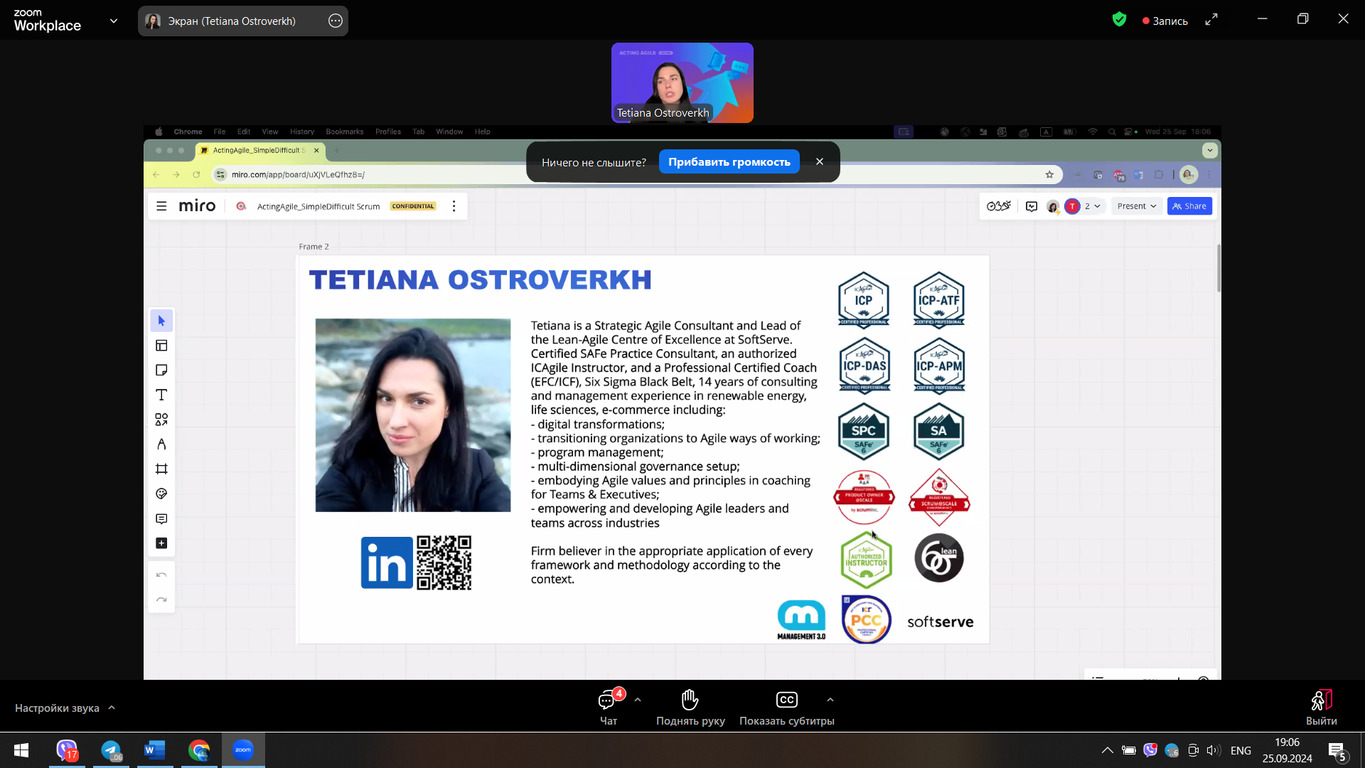Click the miro logo
Screen dimensions: 1365x768
coord(197,206)
